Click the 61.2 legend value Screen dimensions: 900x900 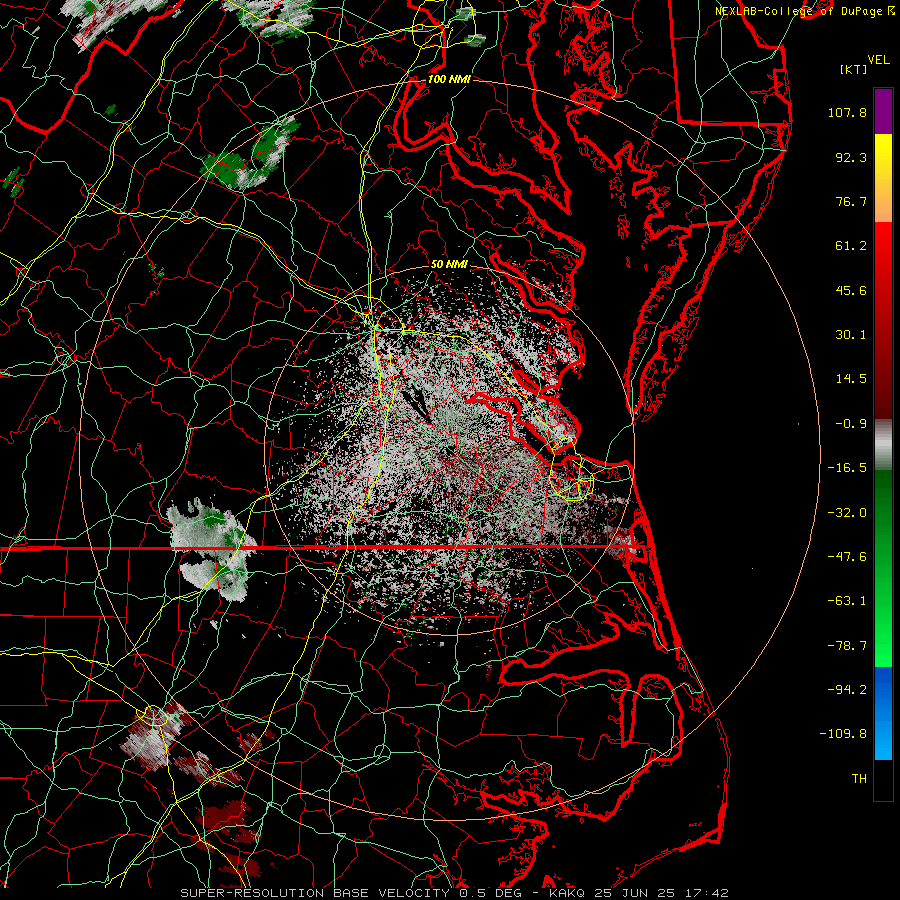(x=851, y=246)
